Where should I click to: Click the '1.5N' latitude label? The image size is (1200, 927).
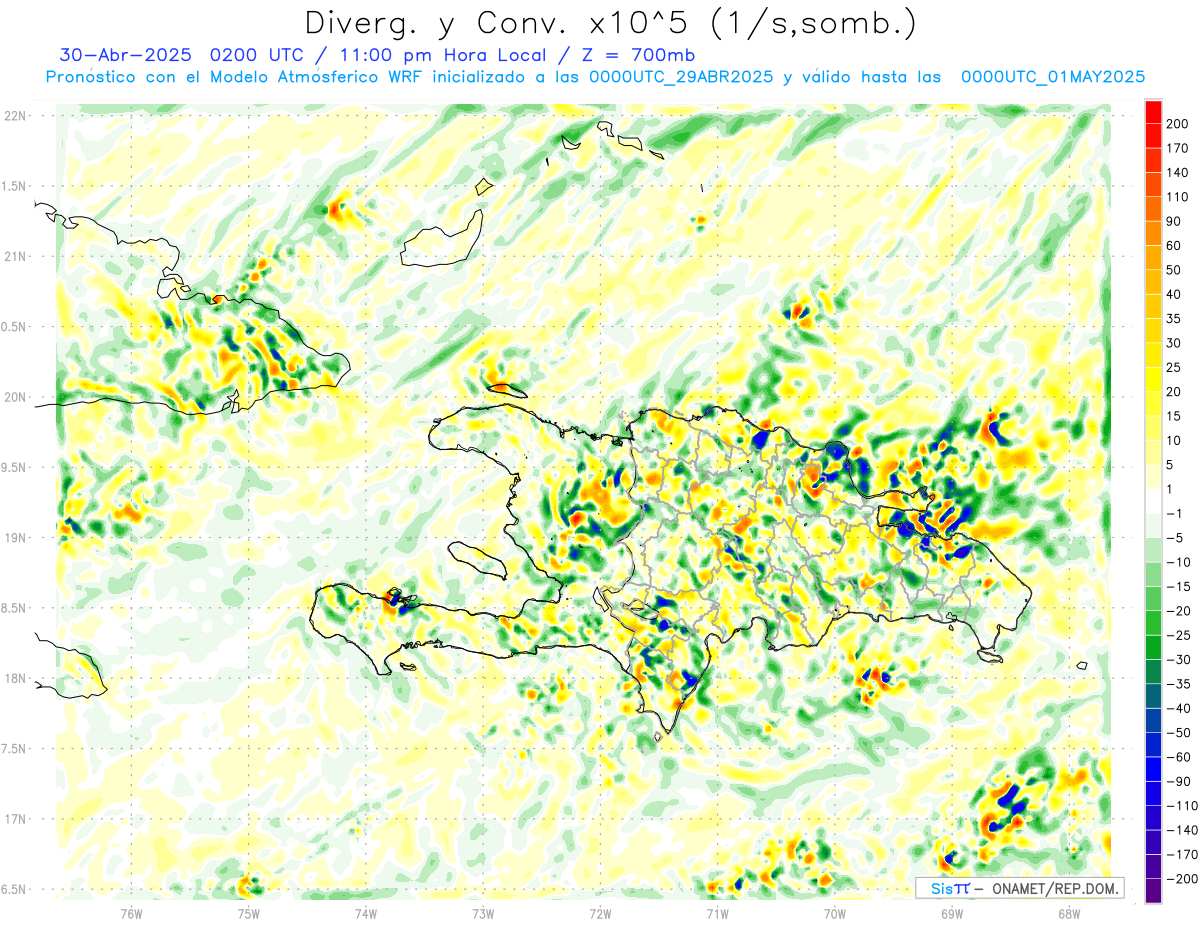coord(14,186)
